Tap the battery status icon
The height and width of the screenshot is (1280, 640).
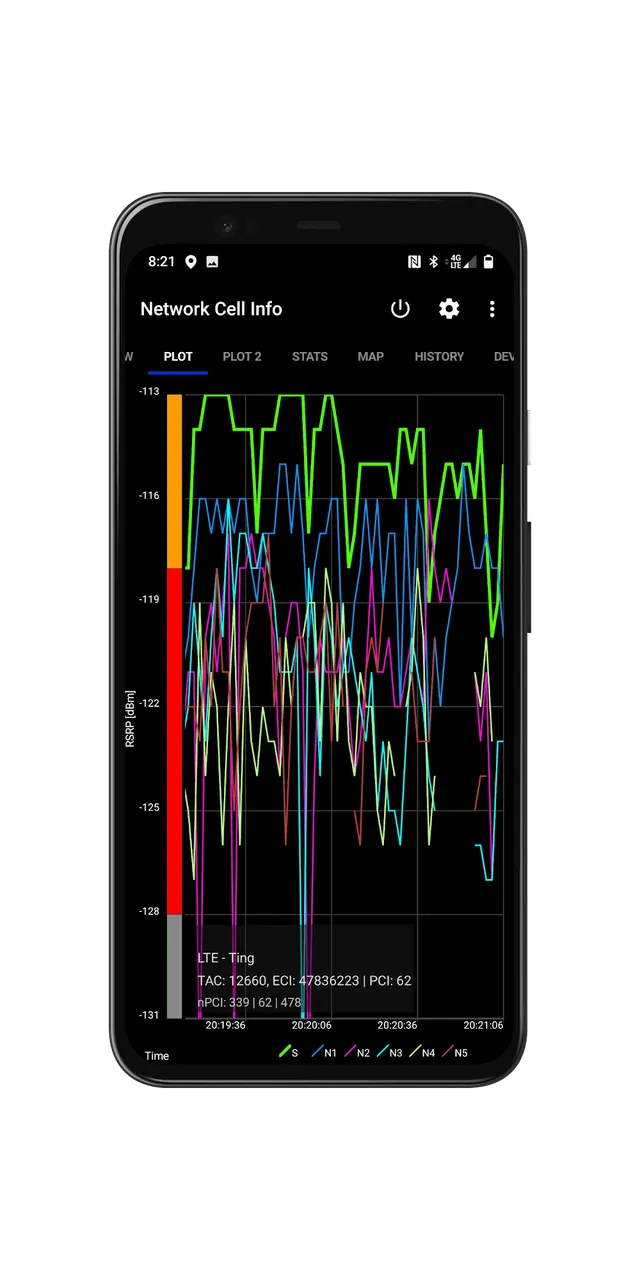pos(488,262)
